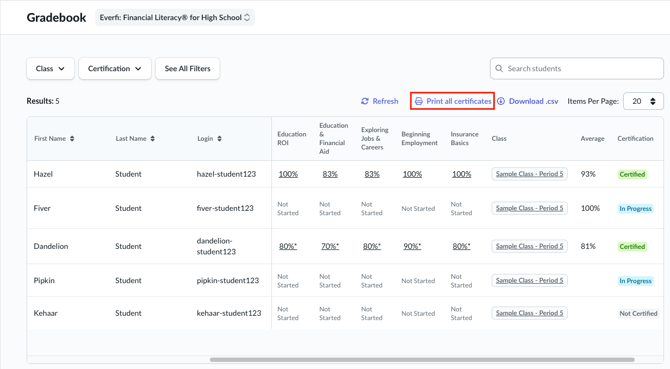The width and height of the screenshot is (670, 369).
Task: Click the download arrow icon beside Download .csv
Action: point(501,101)
